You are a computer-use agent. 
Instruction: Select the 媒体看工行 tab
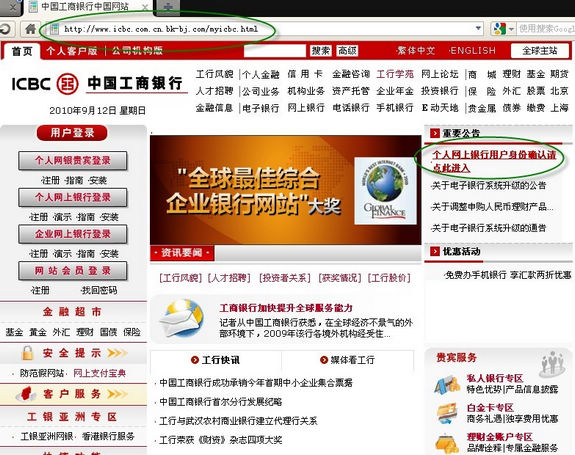[x=347, y=360]
